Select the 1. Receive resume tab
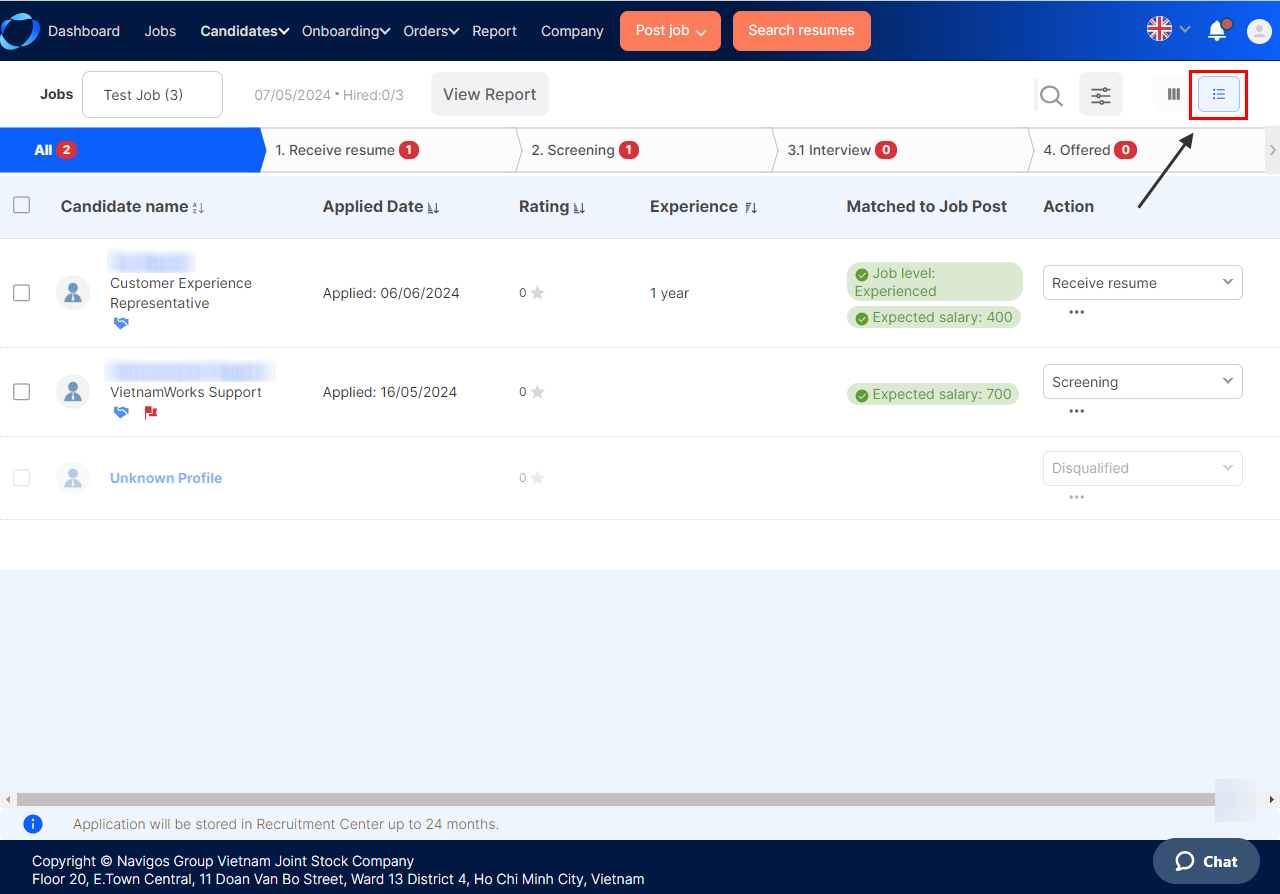 coord(390,150)
